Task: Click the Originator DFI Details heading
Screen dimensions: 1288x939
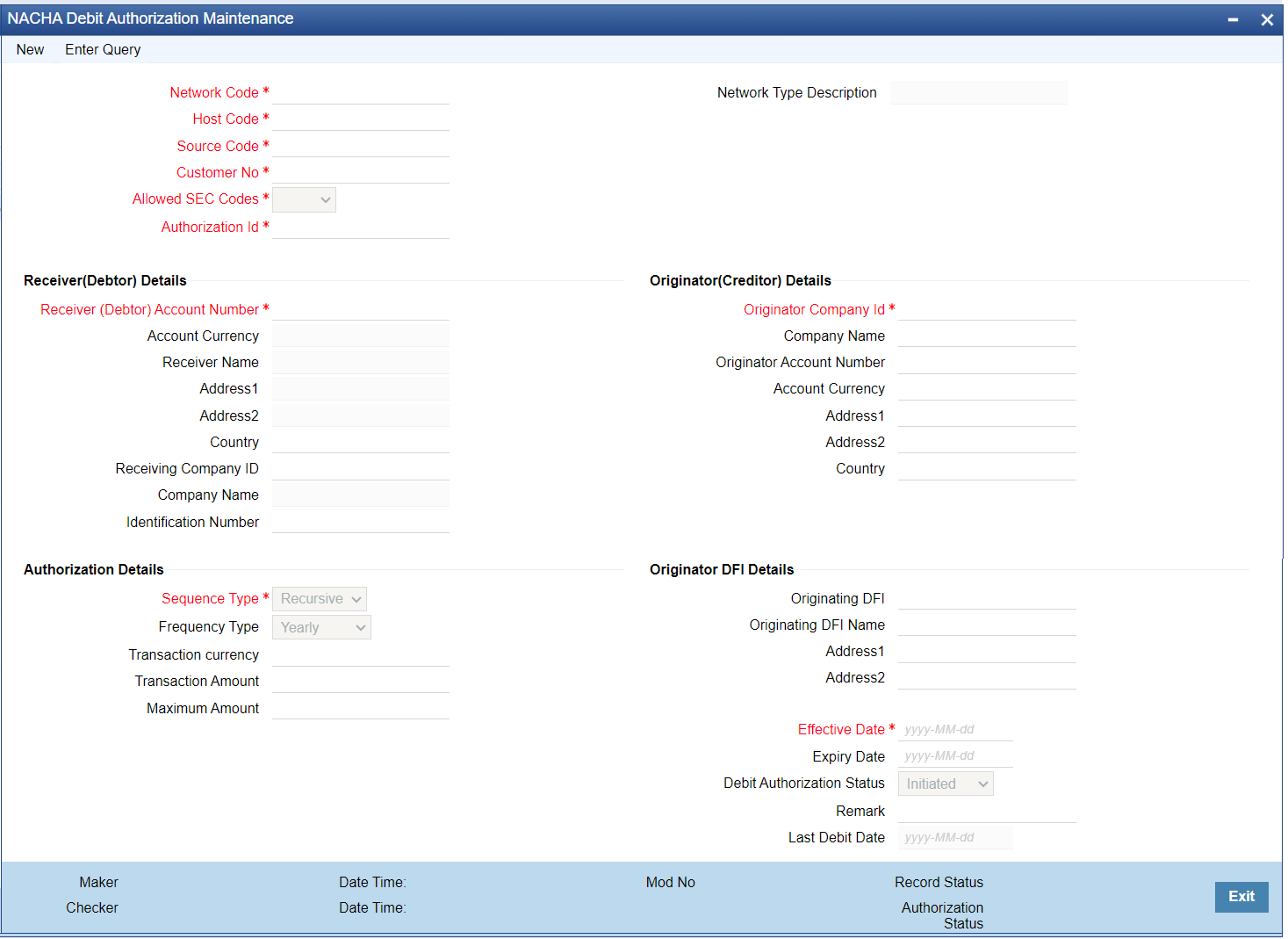Action: click(x=722, y=570)
